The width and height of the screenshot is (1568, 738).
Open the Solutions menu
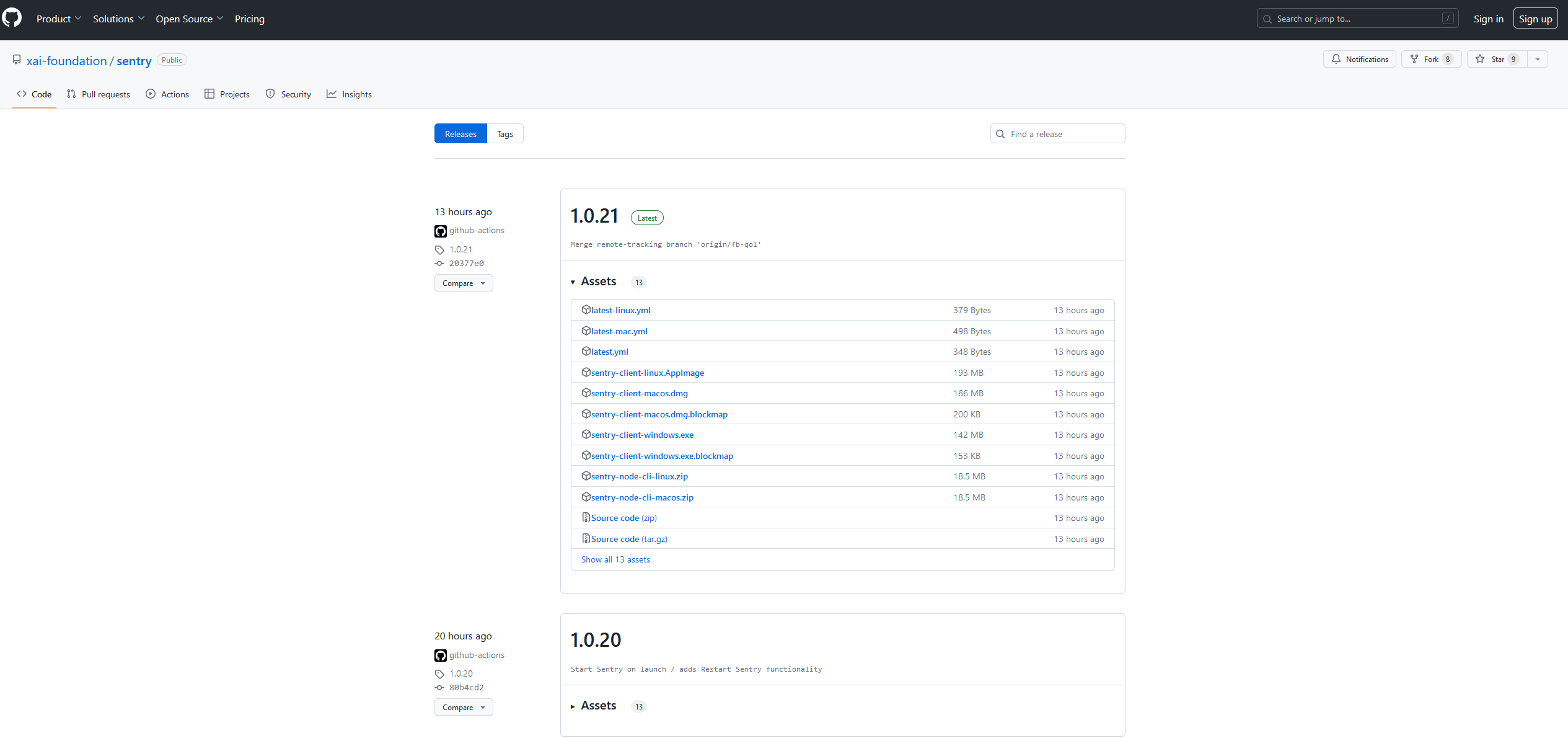[118, 19]
